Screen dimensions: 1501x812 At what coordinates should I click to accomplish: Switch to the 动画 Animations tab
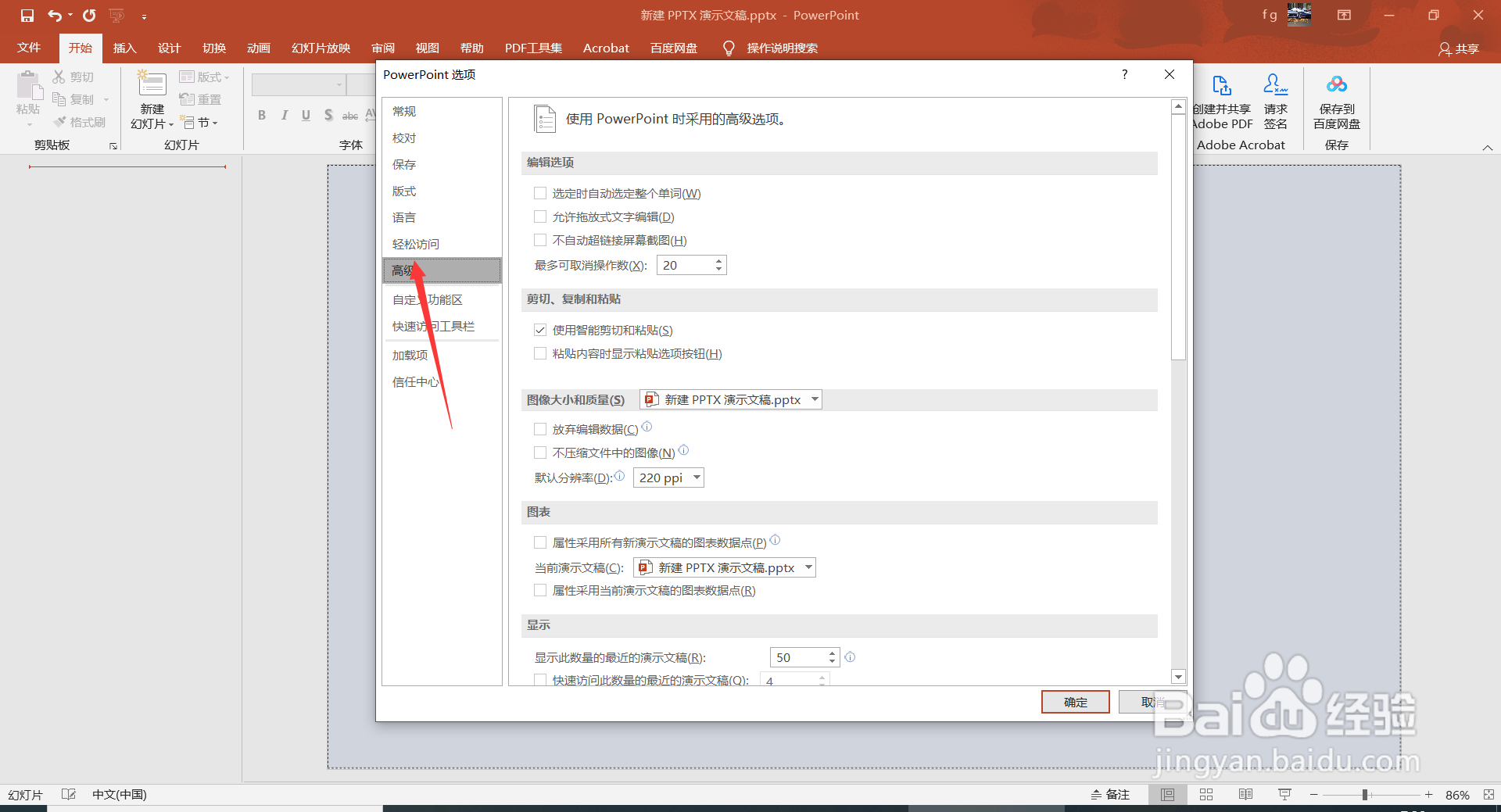point(259,48)
